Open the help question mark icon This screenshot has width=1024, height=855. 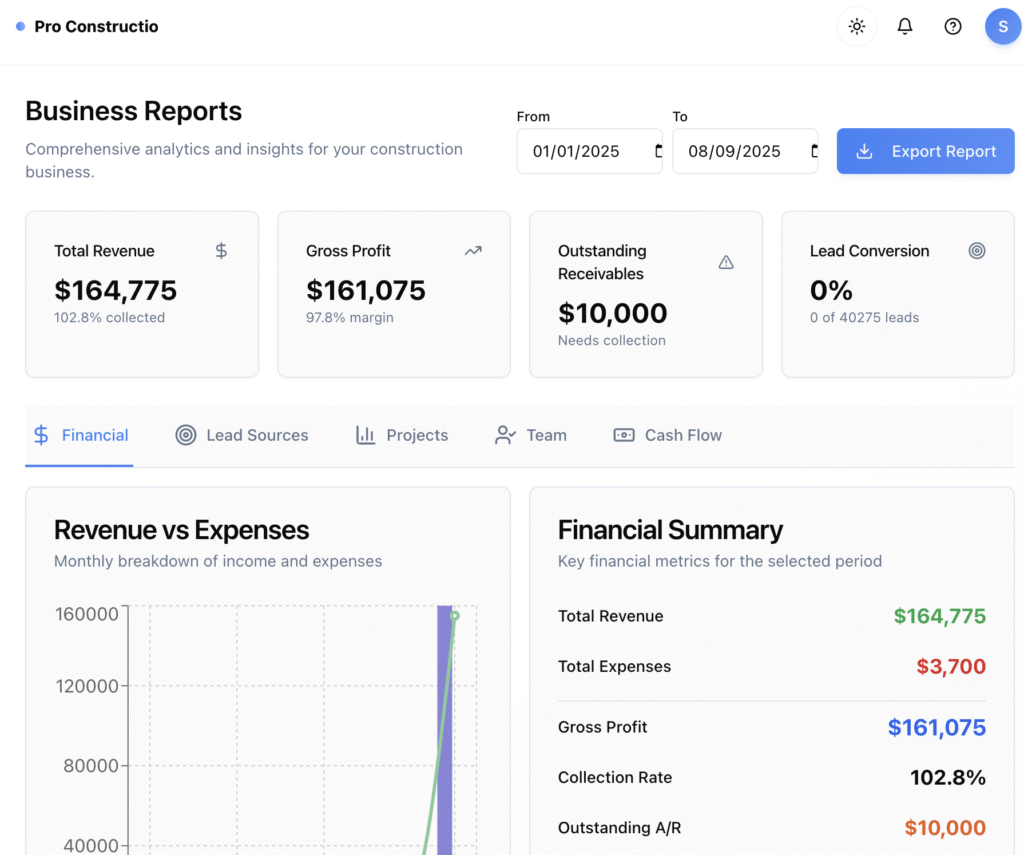pos(953,26)
